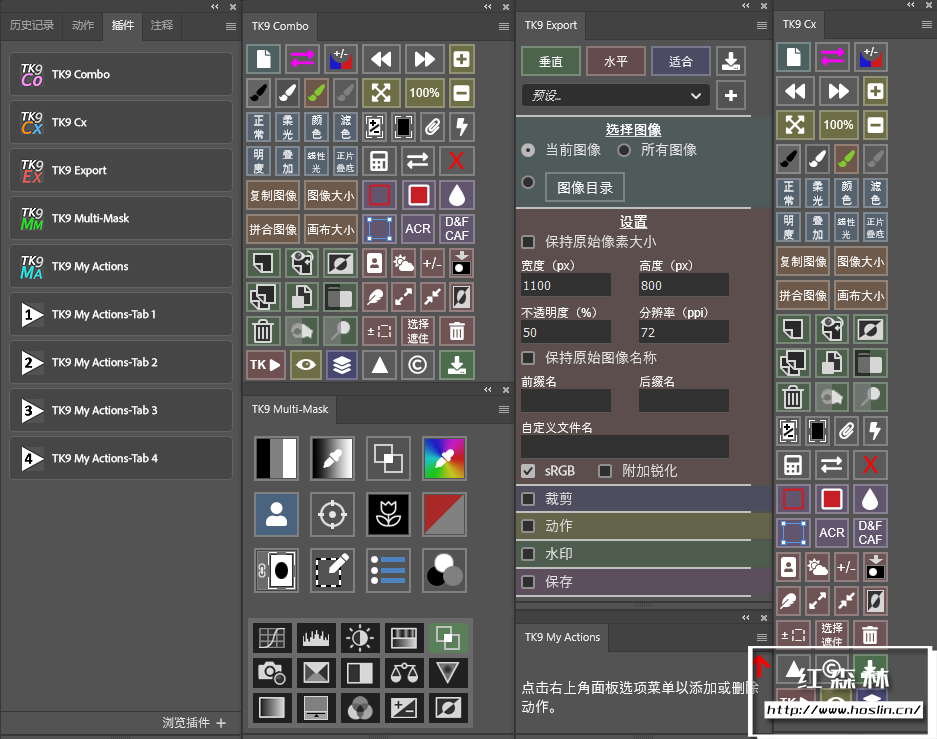Open the 动作 tab
This screenshot has width=937, height=739.
coord(84,26)
